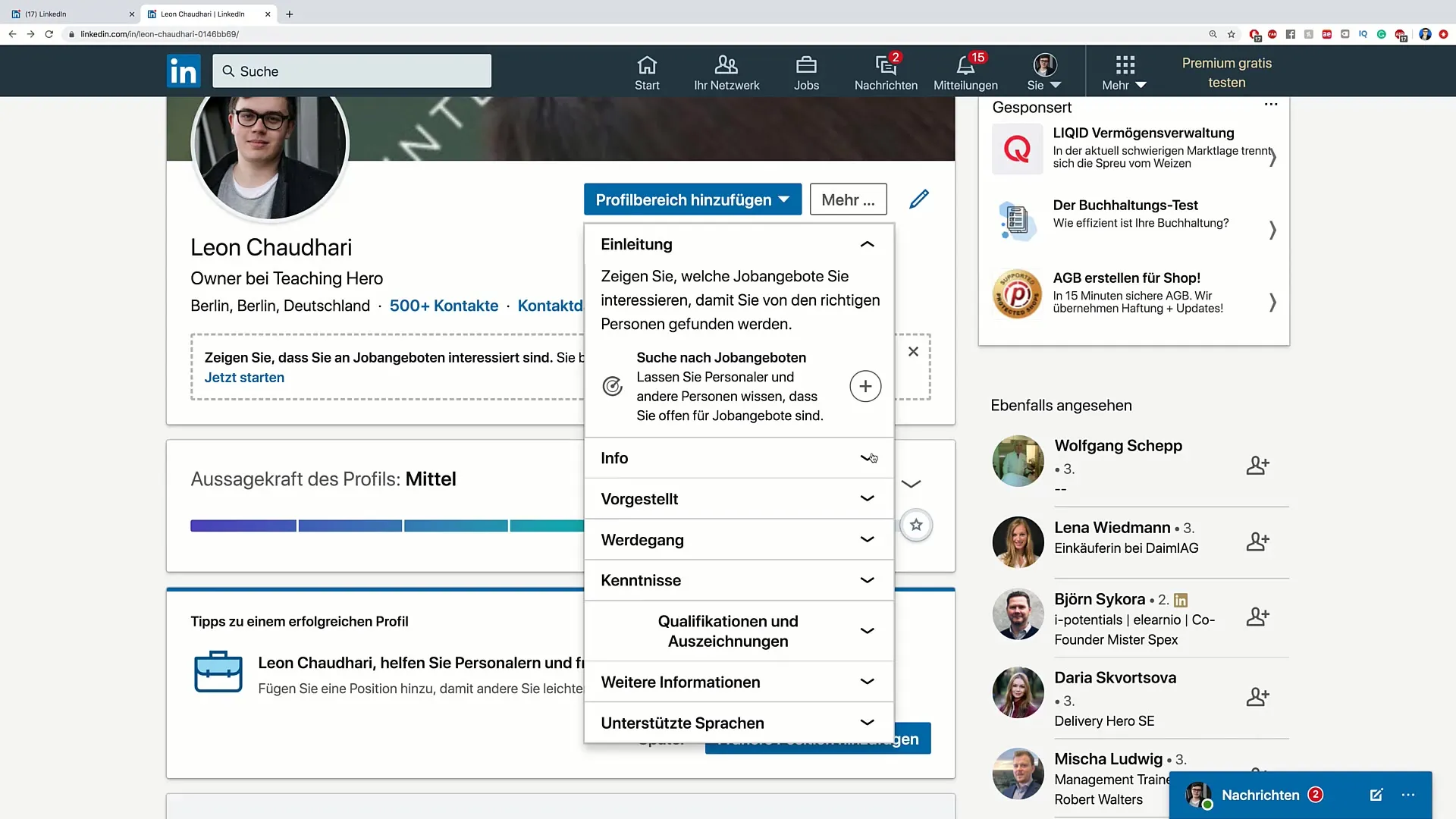
Task: Go back with browser back arrow
Action: click(12, 34)
